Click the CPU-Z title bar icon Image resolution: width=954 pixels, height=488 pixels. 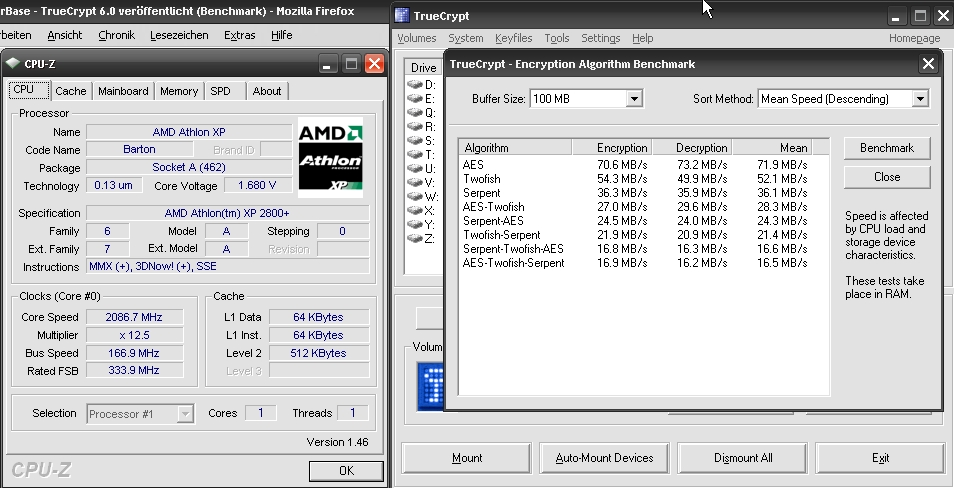(x=12, y=63)
